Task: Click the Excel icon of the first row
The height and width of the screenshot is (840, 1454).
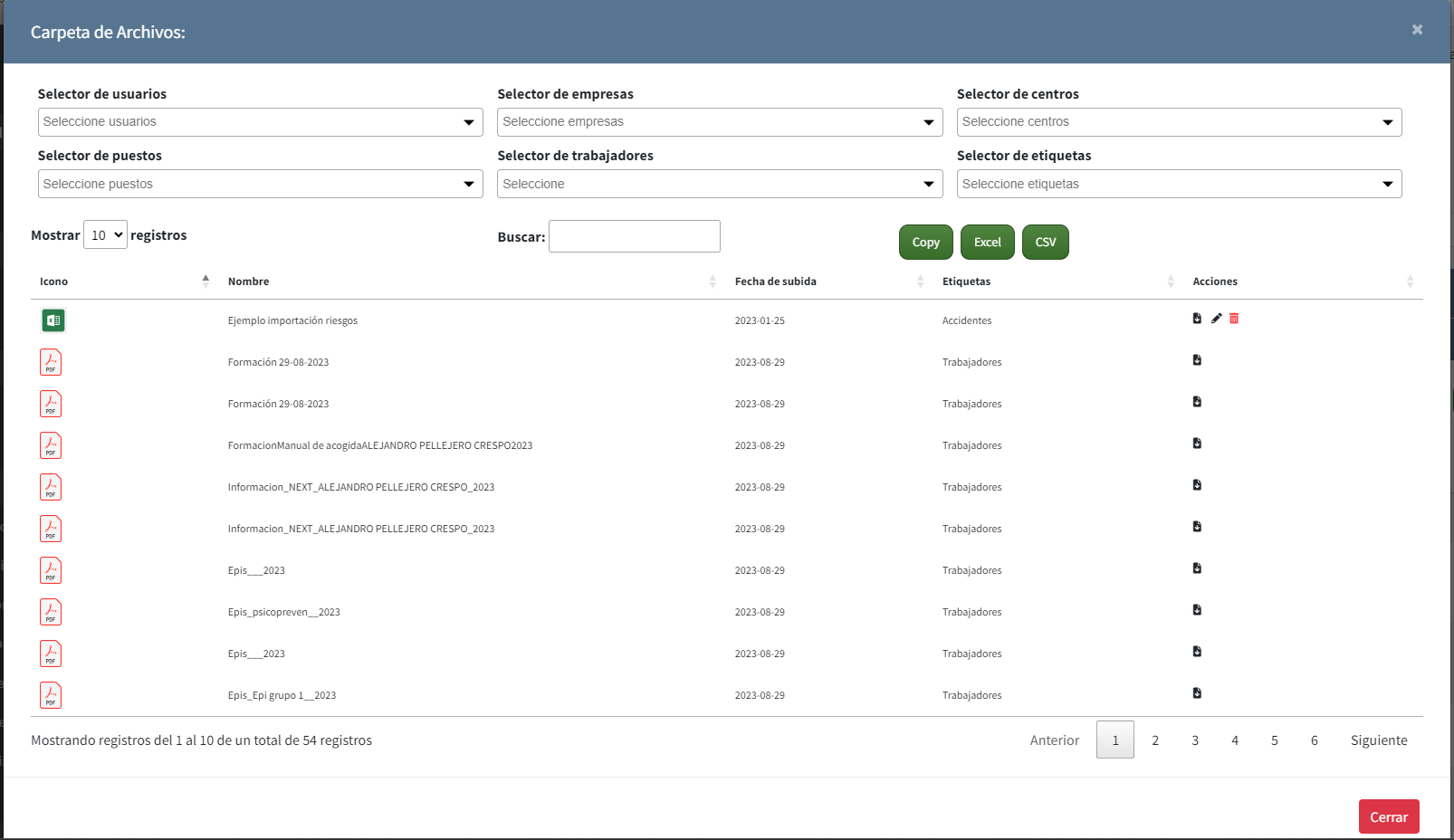Action: point(53,320)
